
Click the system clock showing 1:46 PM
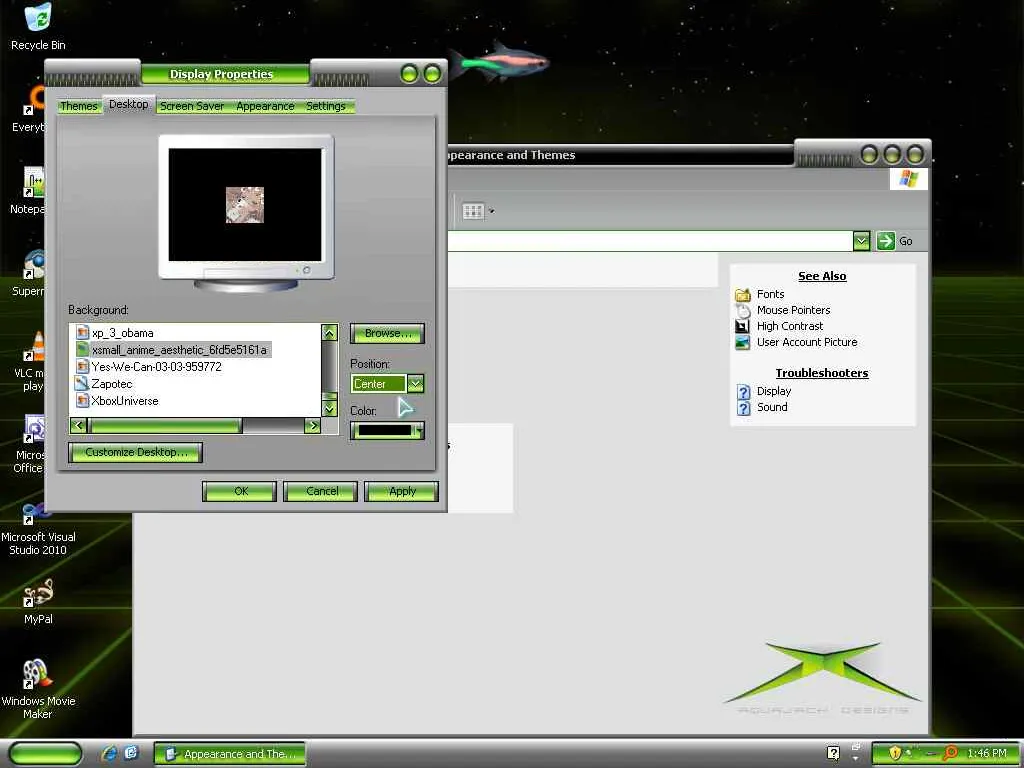(x=987, y=753)
